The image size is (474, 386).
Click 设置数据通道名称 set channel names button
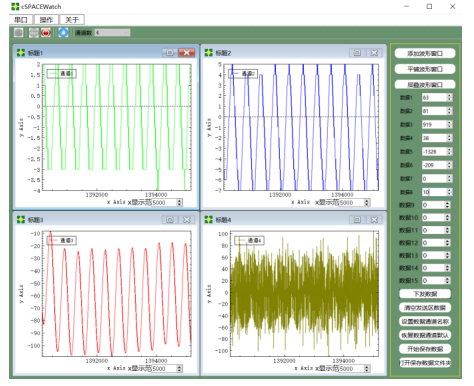tap(425, 321)
